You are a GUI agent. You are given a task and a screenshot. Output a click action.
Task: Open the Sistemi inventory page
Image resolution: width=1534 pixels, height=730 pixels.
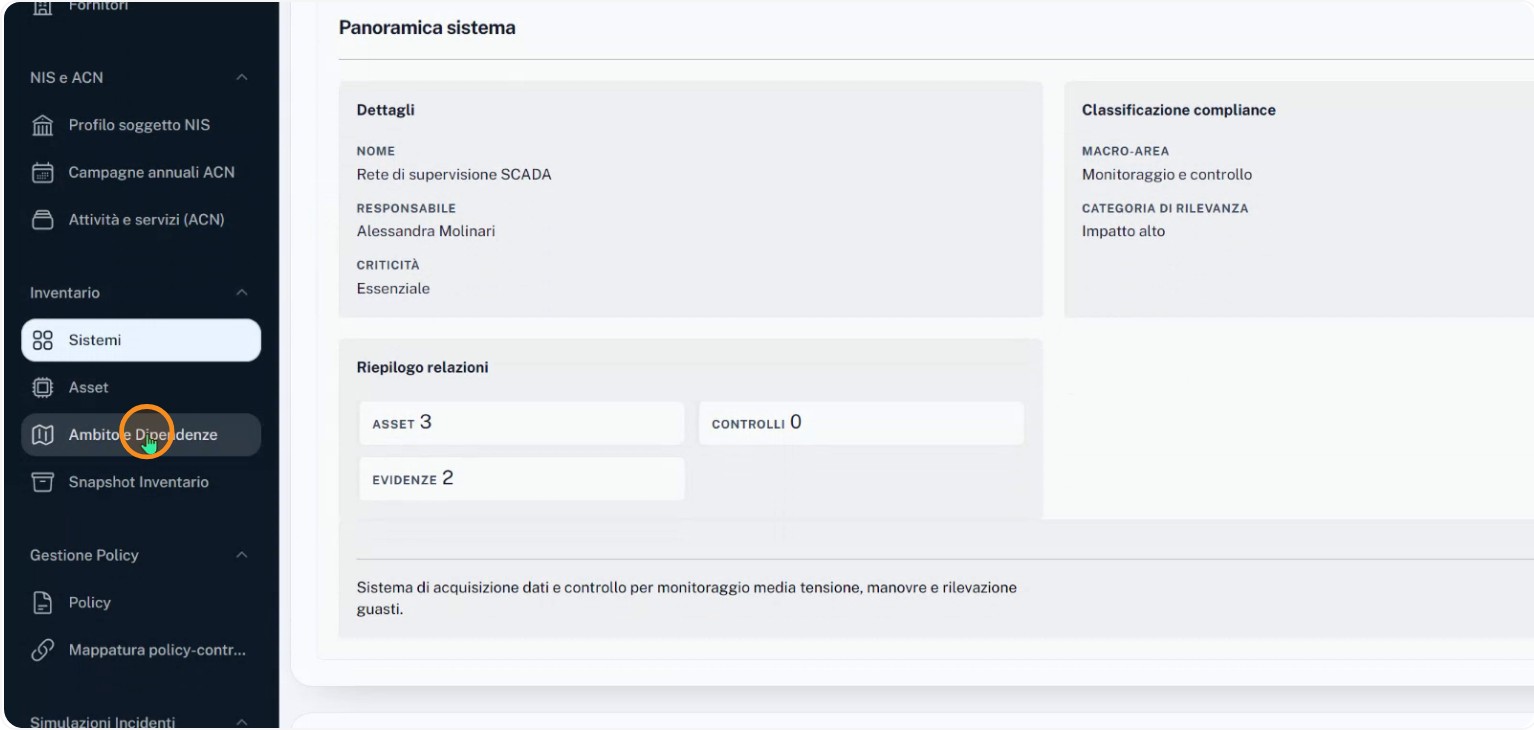141,340
